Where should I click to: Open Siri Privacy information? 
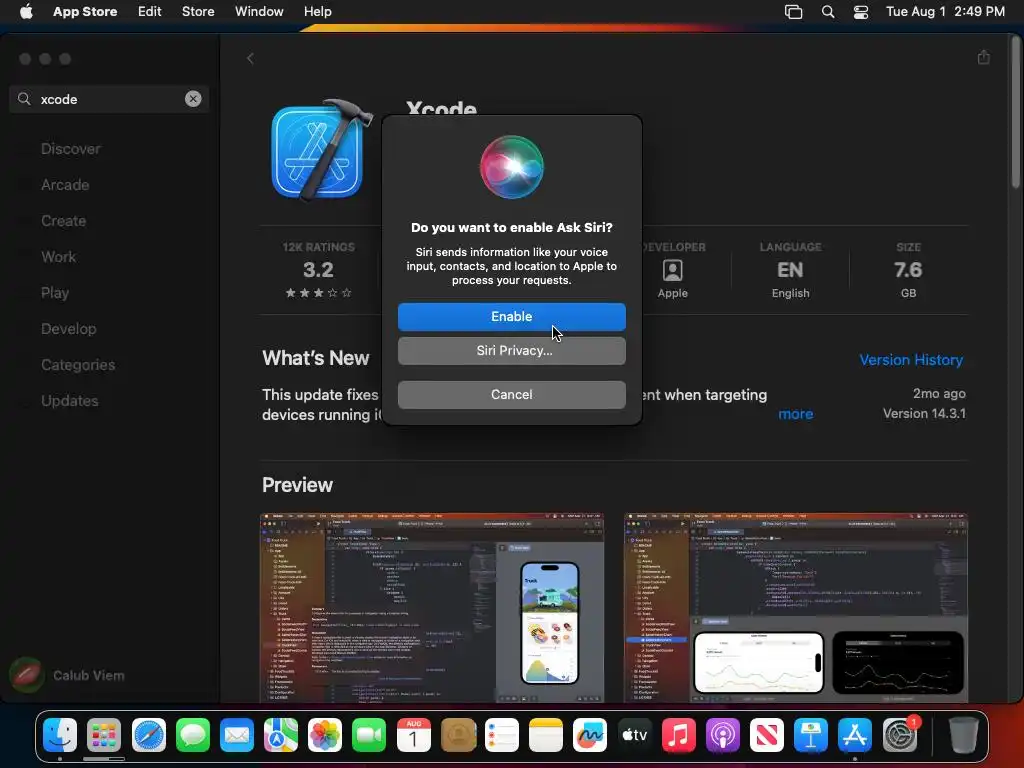coord(511,351)
